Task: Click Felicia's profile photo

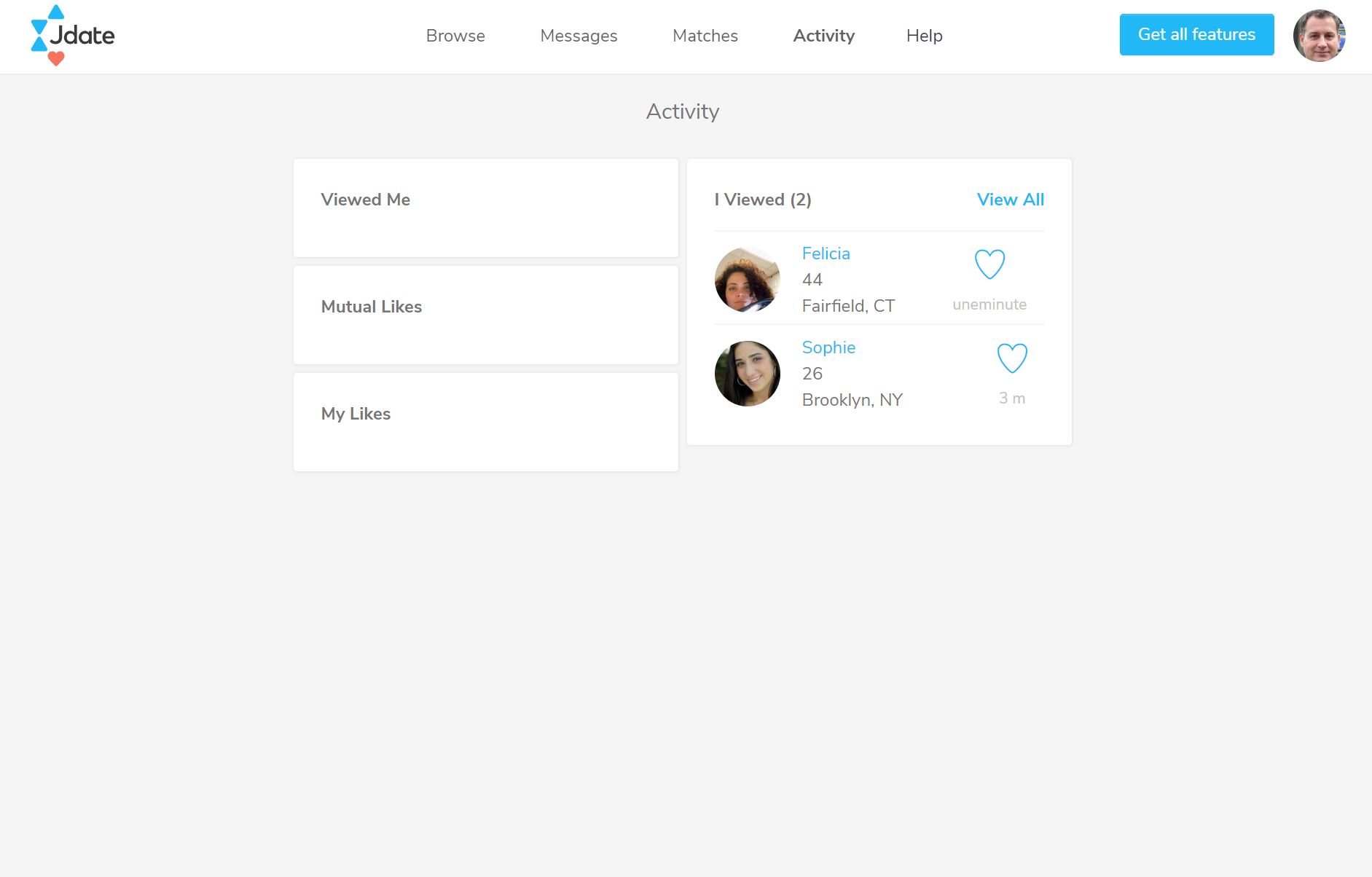Action: tap(748, 280)
